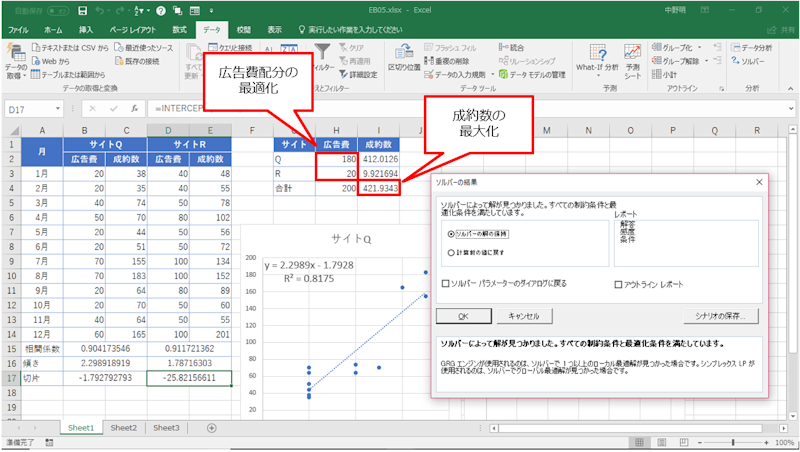The image size is (800, 452).
Task: Click the Filter funnel icon
Action: 322,52
